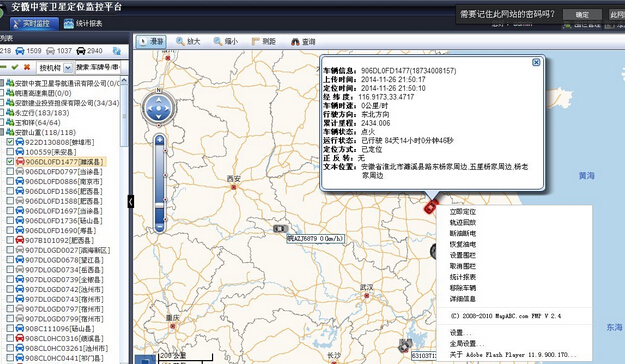Image resolution: width=625 pixels, height=364 pixels.
Task: Click the black car count 2940 icon
Action: click(81, 51)
